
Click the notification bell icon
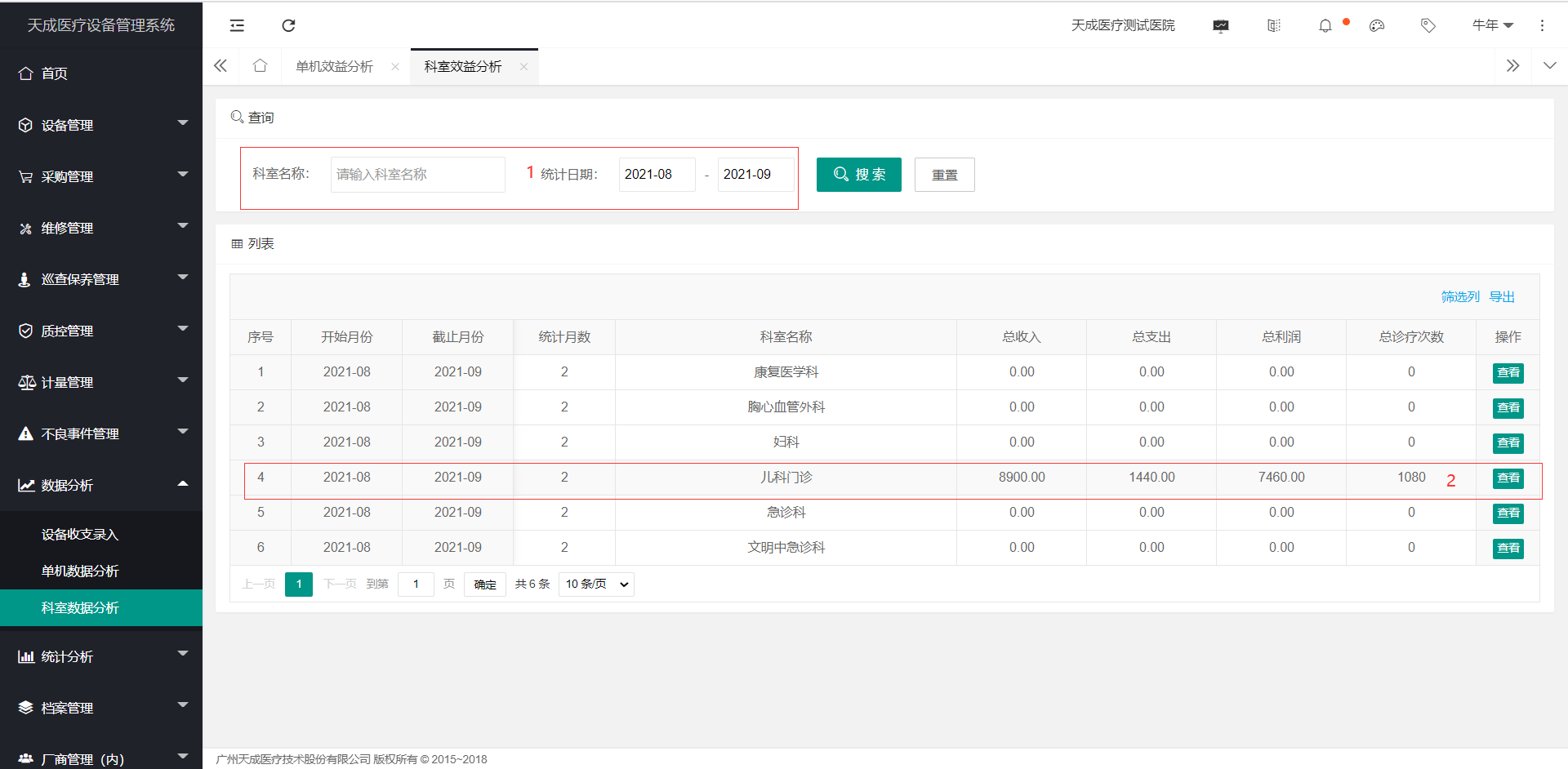point(1325,26)
